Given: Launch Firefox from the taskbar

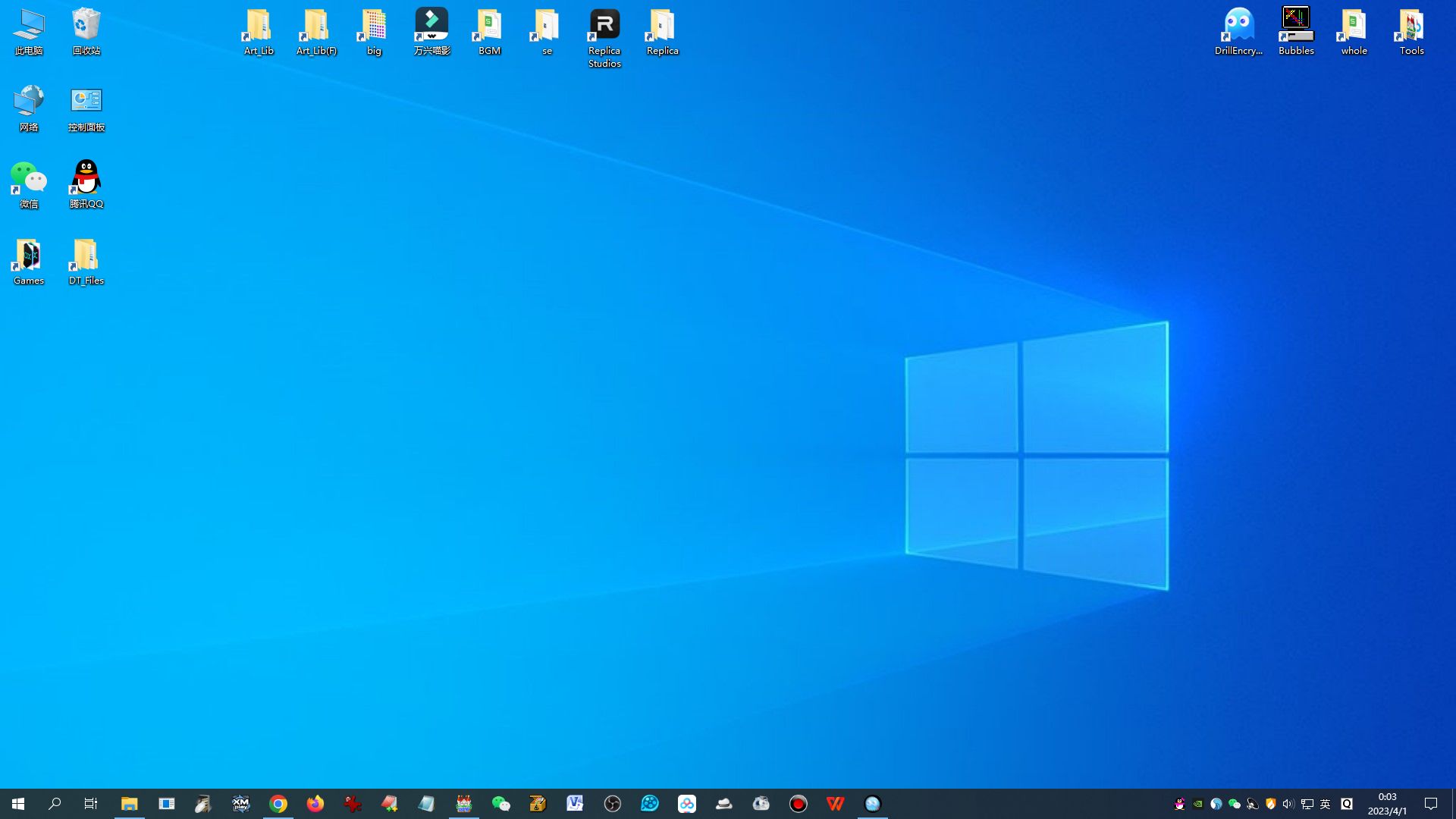Looking at the screenshot, I should pyautogui.click(x=315, y=804).
